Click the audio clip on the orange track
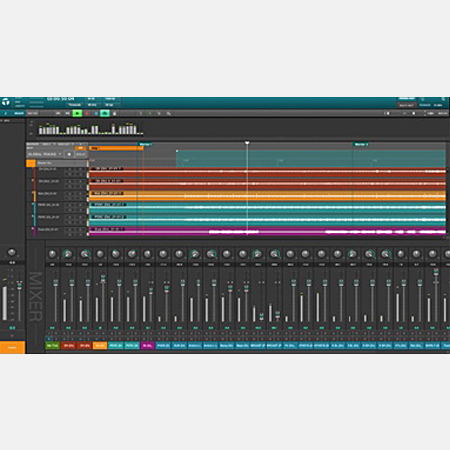This screenshot has height=450, width=450. (267, 196)
